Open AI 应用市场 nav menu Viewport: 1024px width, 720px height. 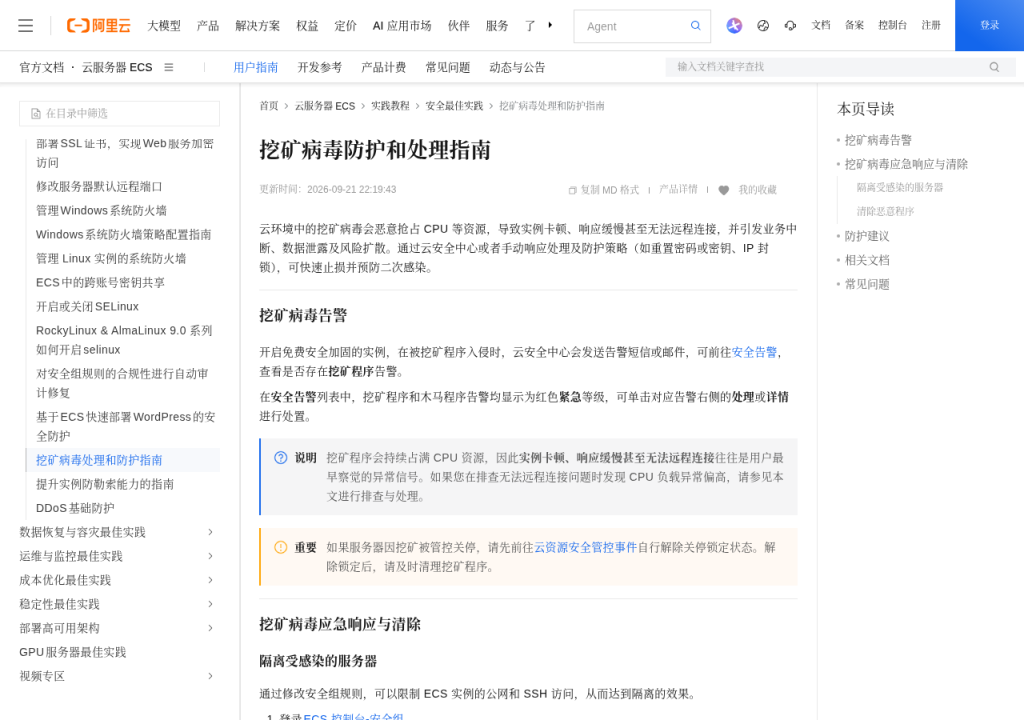click(x=402, y=25)
